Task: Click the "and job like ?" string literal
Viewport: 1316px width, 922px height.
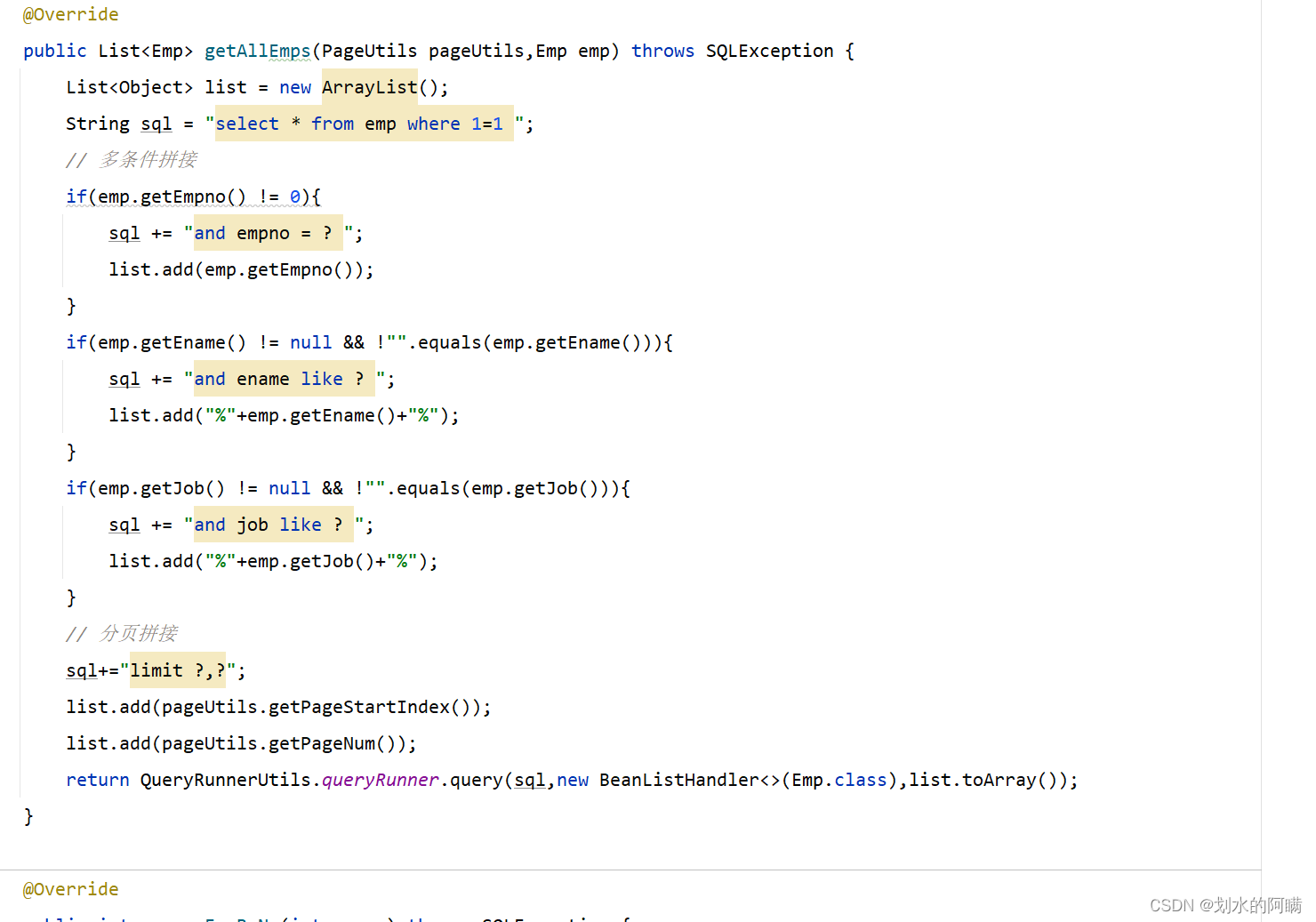Action: (x=274, y=525)
